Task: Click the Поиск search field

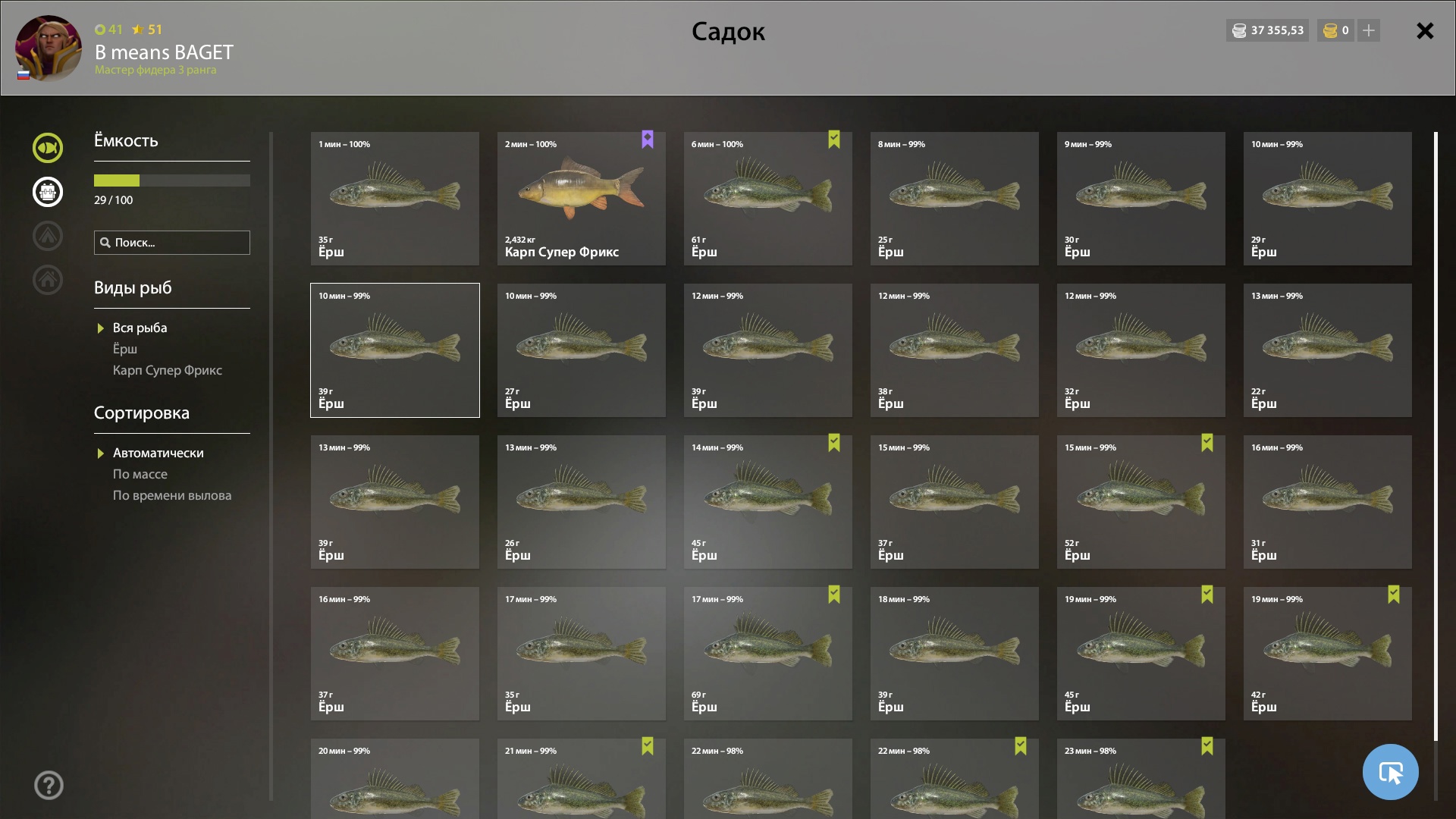Action: tap(172, 243)
